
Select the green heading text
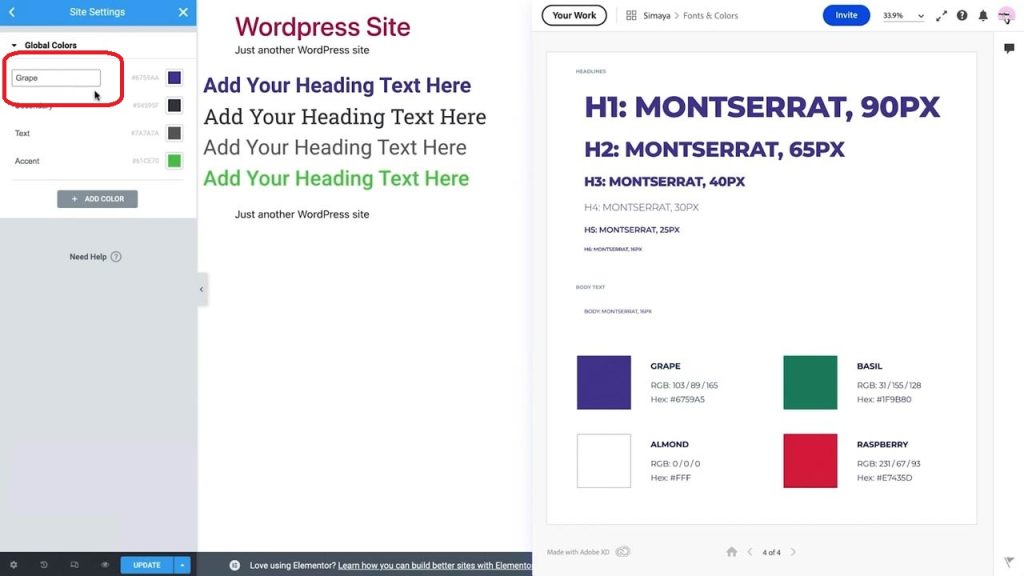(336, 179)
